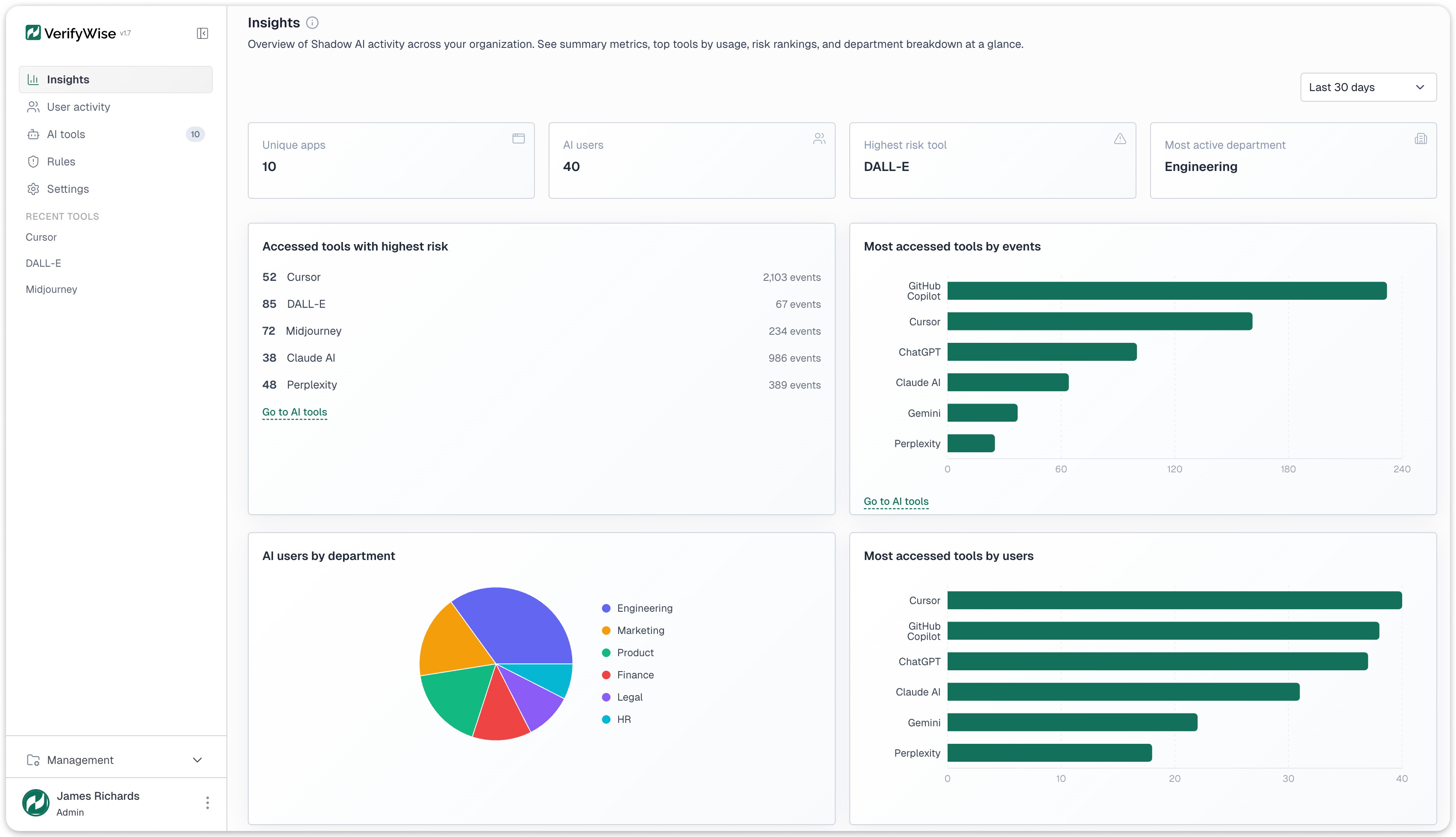Click the warning icon on Highest risk tool card
The image size is (1456, 837).
coord(1120,139)
